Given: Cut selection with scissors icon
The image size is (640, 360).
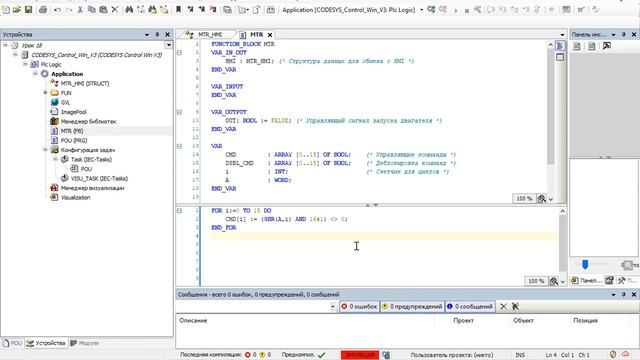Looking at the screenshot, I should [x=80, y=9].
